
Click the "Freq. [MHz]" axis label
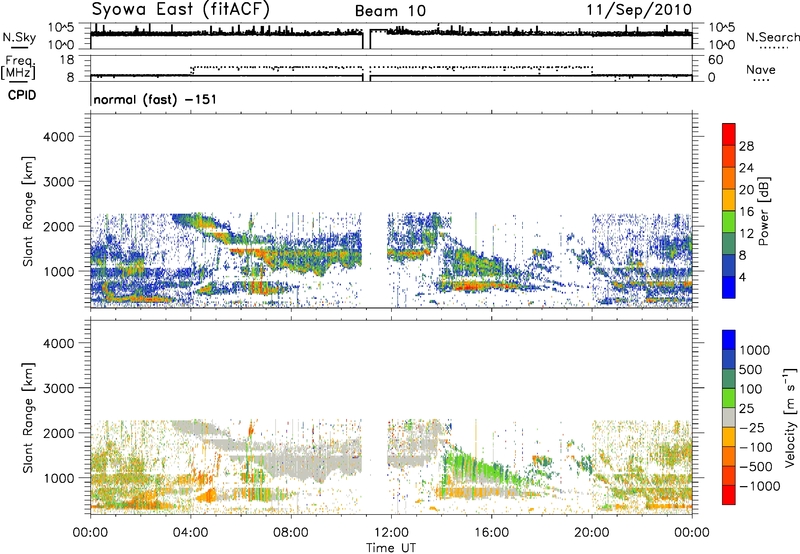(x=18, y=68)
